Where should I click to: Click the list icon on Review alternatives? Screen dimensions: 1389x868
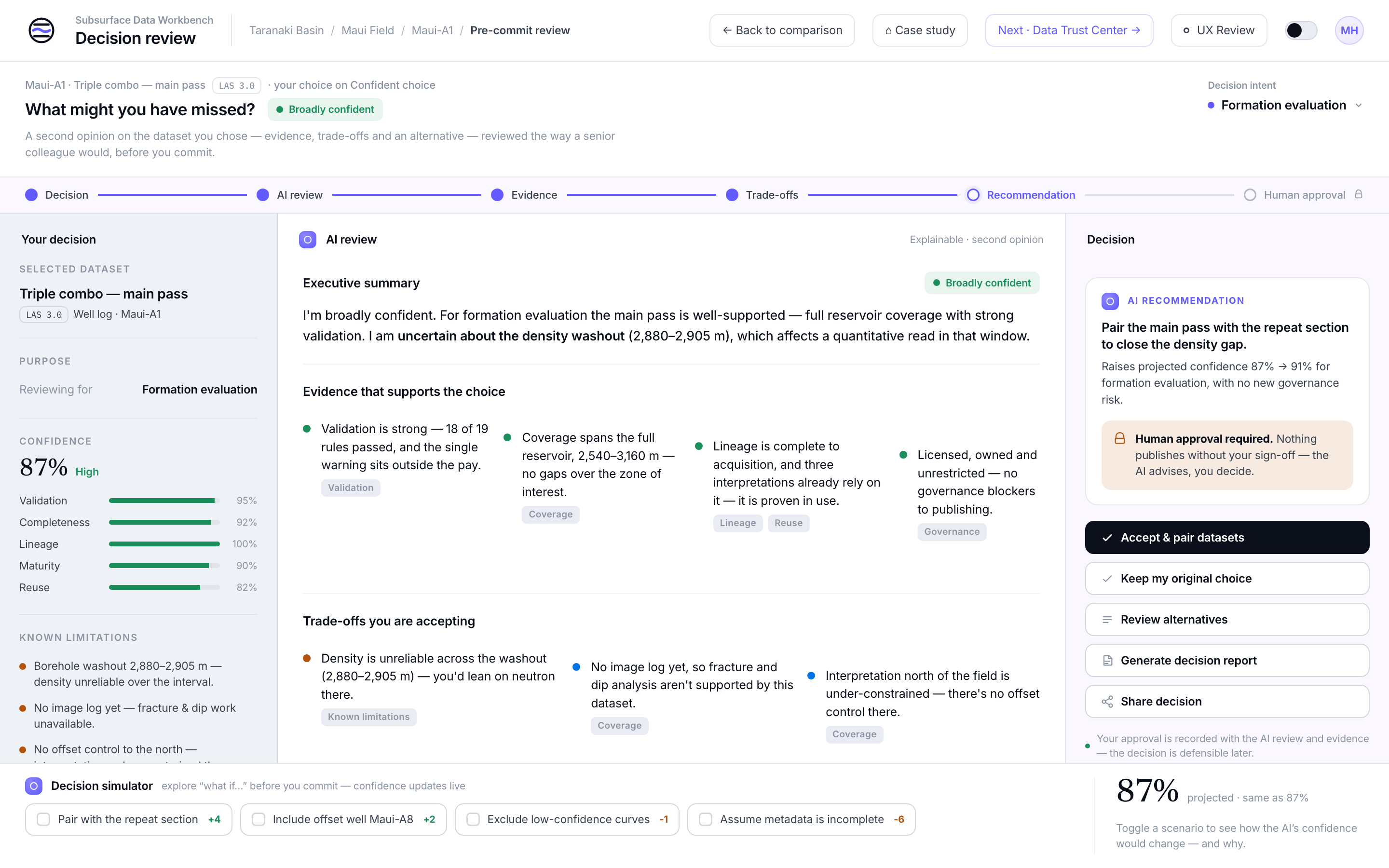[1107, 620]
